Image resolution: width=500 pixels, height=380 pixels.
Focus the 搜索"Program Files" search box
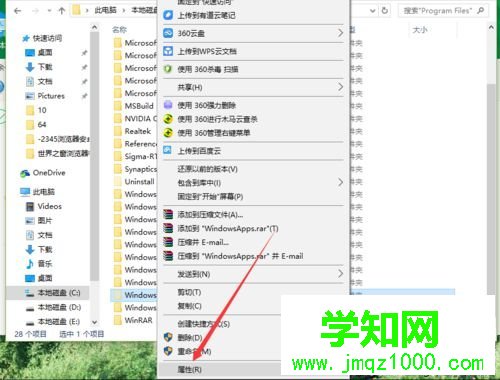[x=443, y=11]
